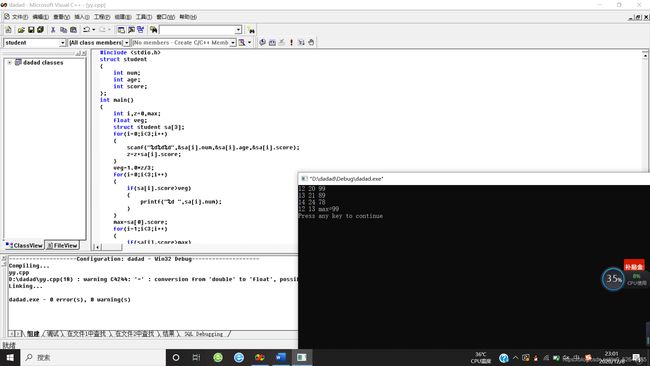650x366 pixels.
Task: Click the Windows Start button
Action: click(x=10, y=357)
